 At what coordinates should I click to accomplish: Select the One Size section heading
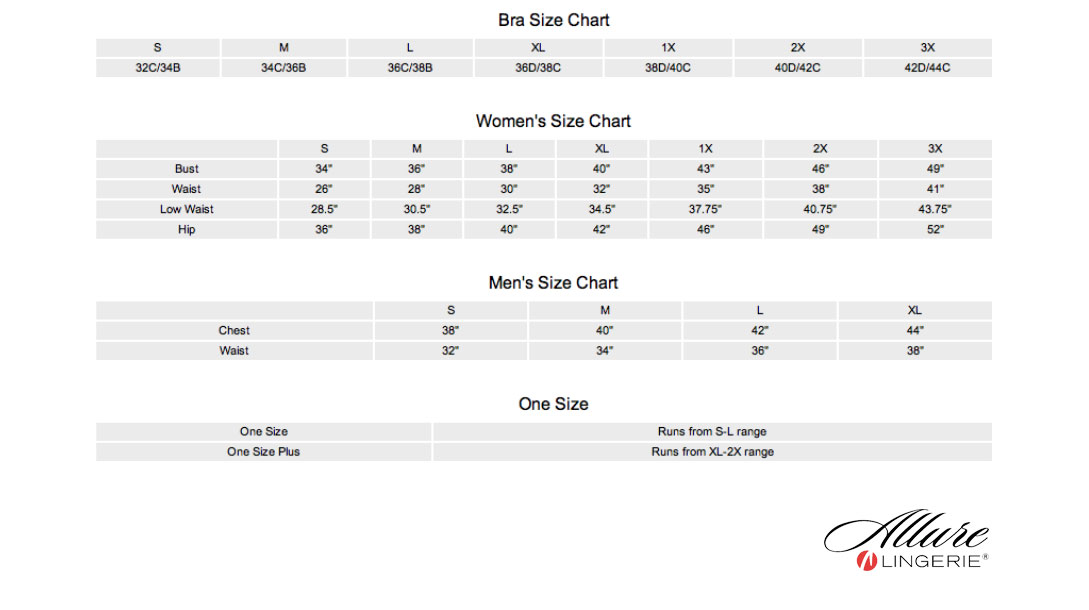(x=553, y=404)
